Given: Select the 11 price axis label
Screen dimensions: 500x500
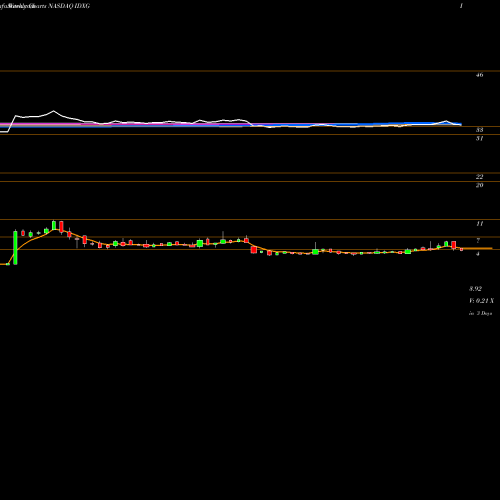Looking at the screenshot, I should point(479,224).
